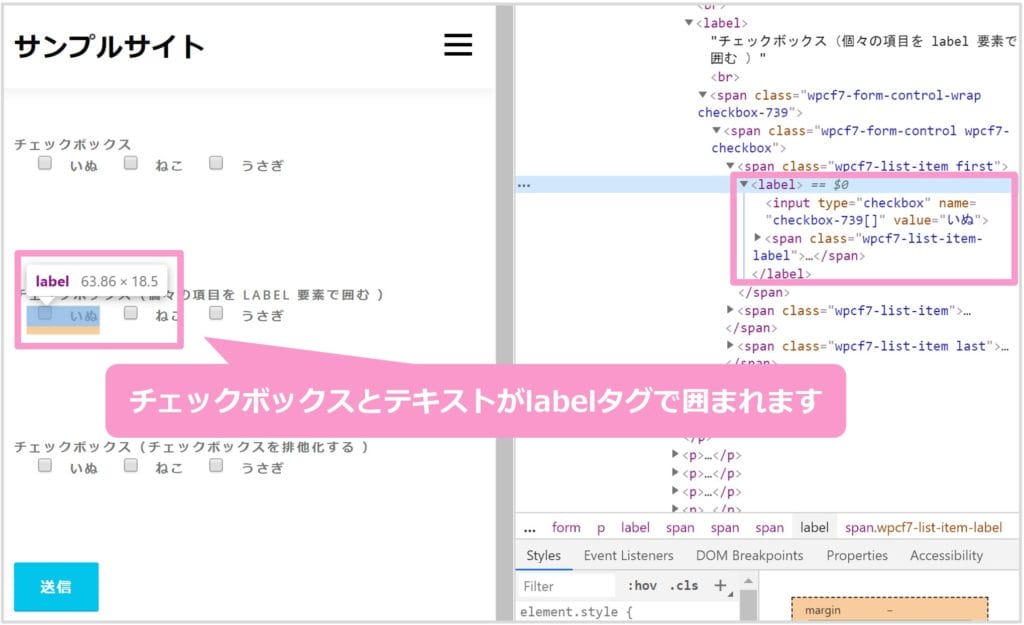1024x625 pixels.
Task: Click the 送信 submit button
Action: [56, 586]
